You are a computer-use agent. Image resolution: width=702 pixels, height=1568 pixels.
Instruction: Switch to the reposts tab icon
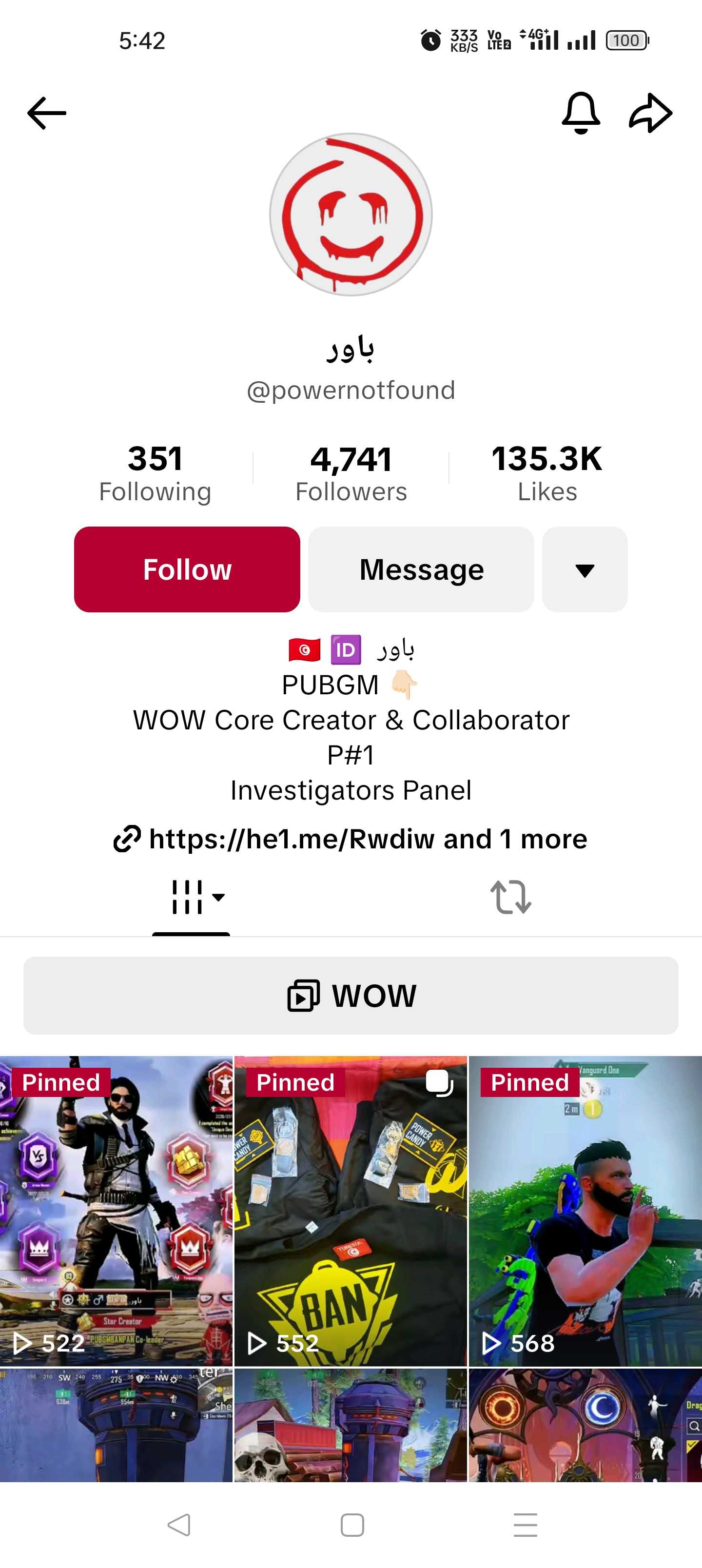point(511,897)
